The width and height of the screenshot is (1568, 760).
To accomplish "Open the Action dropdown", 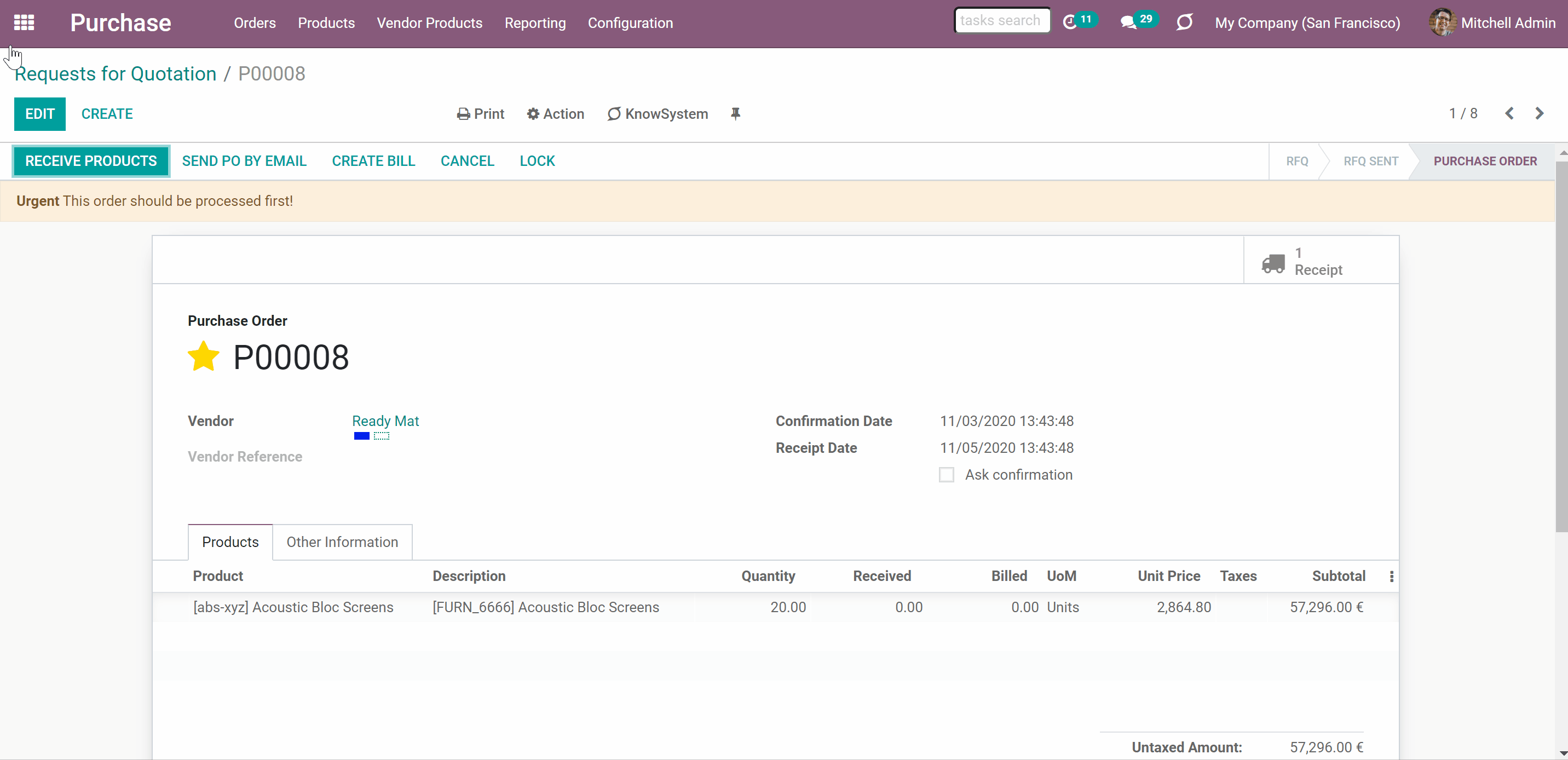I will [555, 114].
